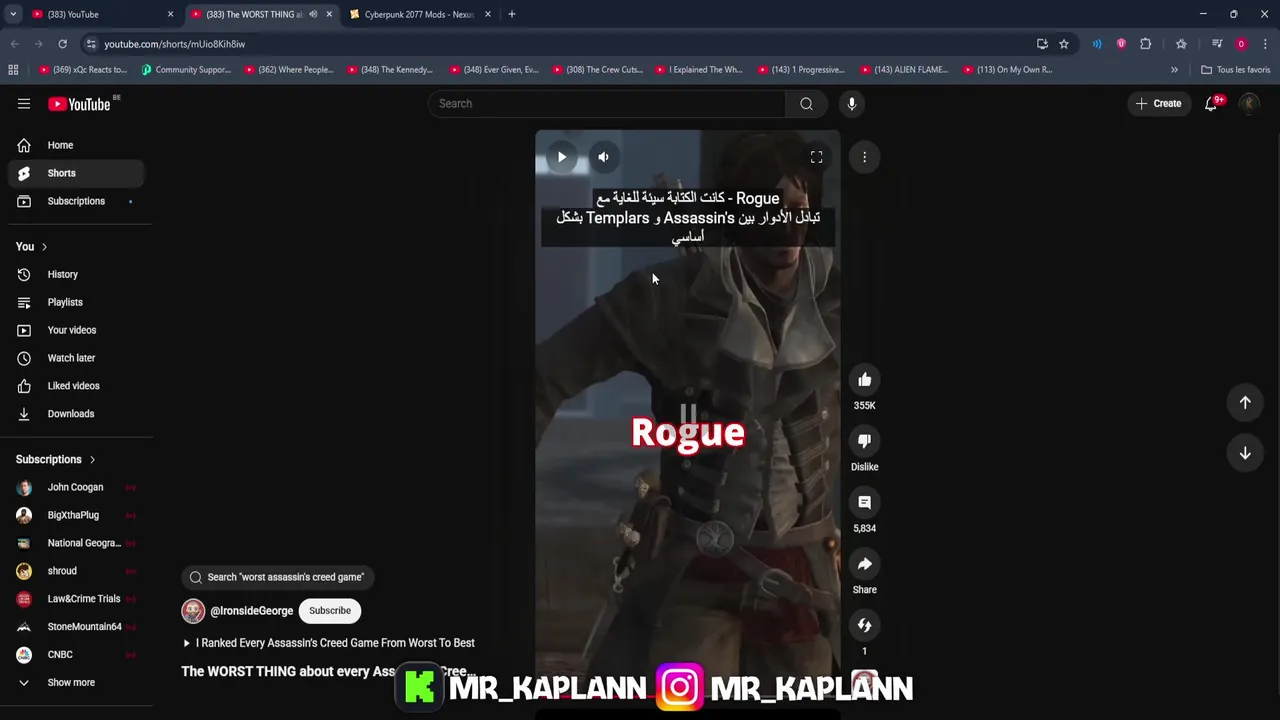The width and height of the screenshot is (1280, 720).
Task: Open Downloads
Action: point(76,414)
